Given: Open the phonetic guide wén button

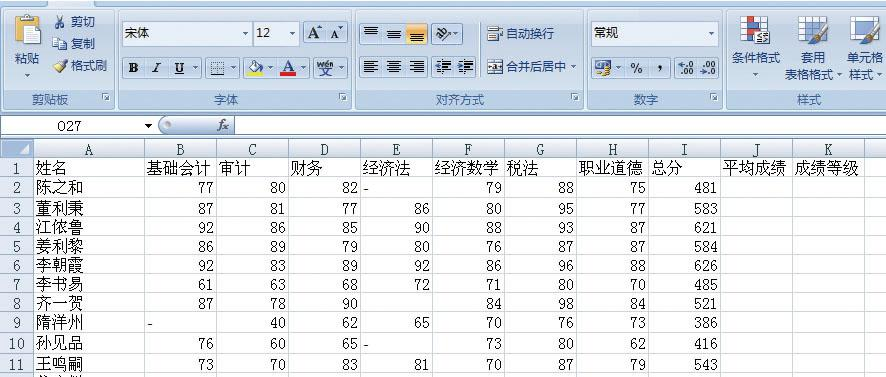Looking at the screenshot, I should tap(325, 68).
